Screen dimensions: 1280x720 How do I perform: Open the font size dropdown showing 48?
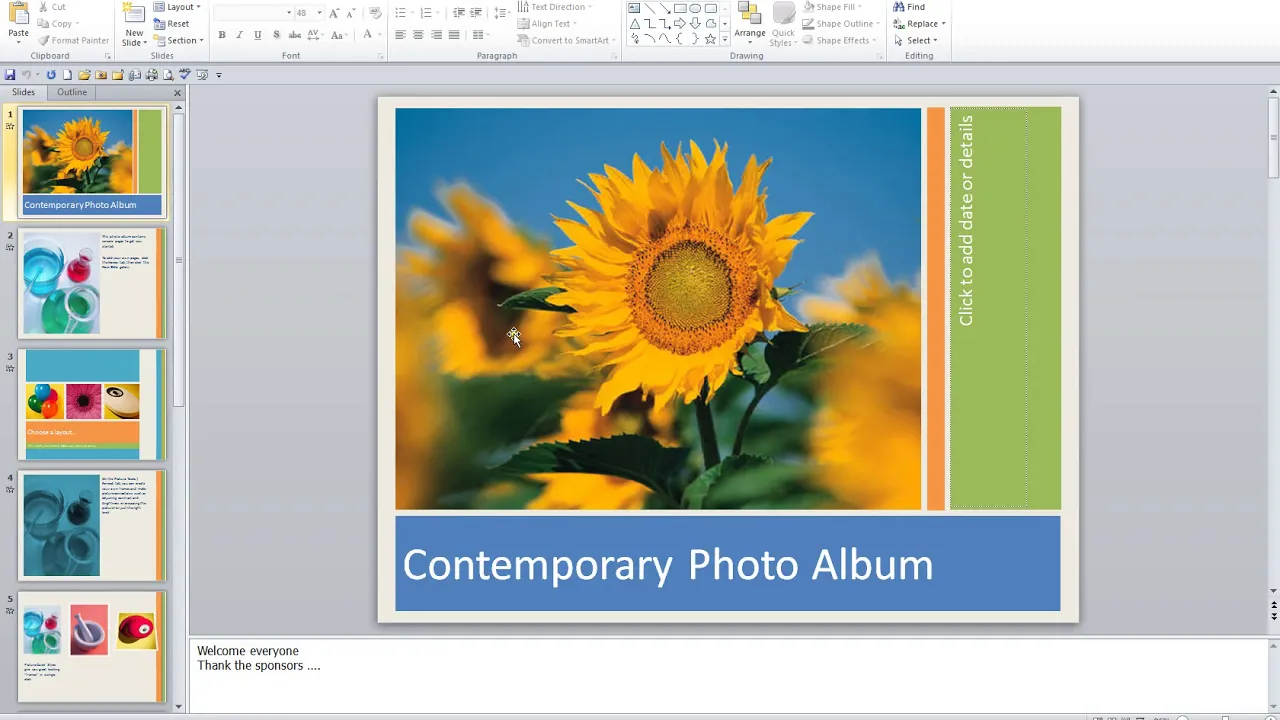point(320,13)
